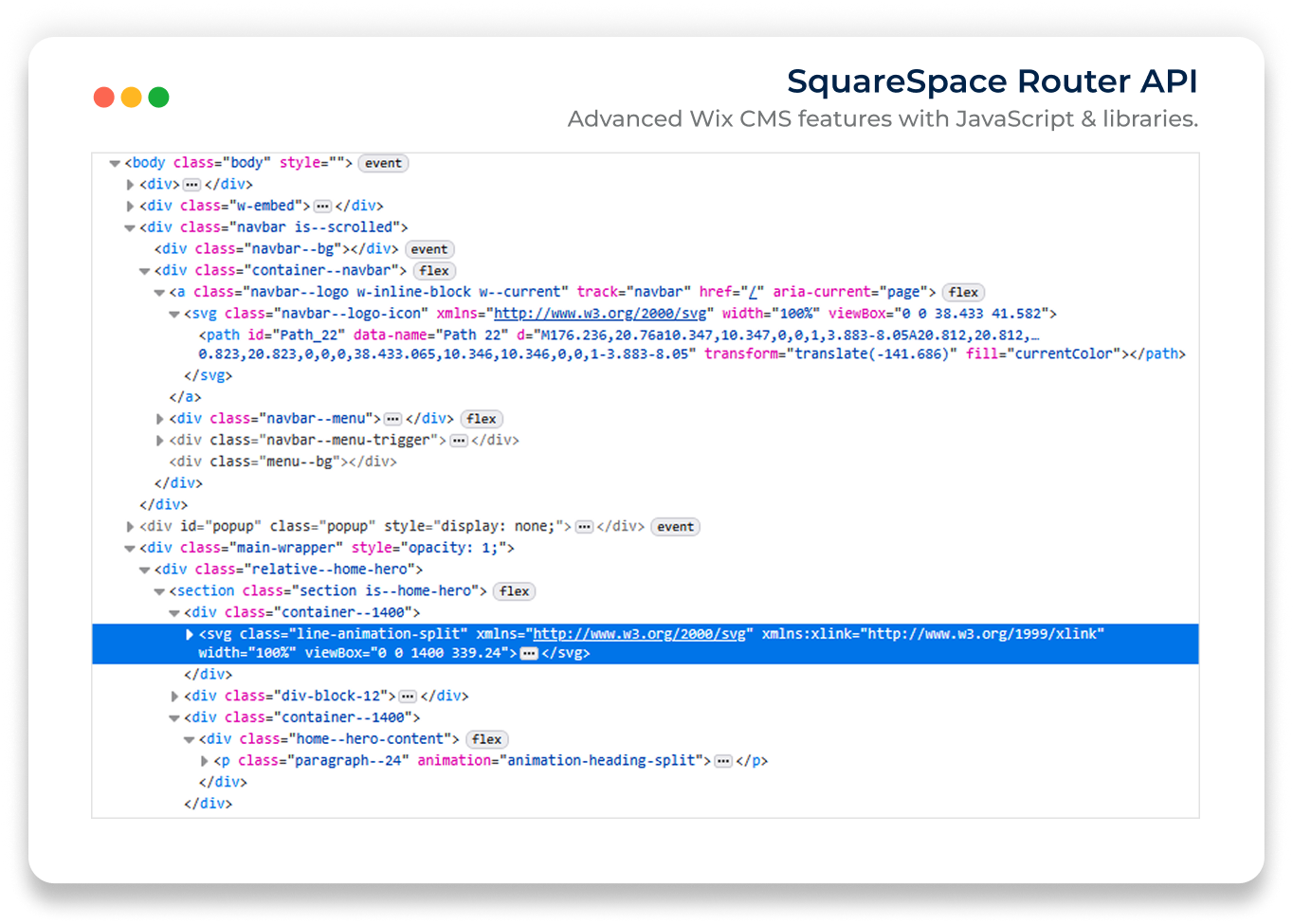Toggle flex badge on home--hero-content
Image resolution: width=1293 pixels, height=924 pixels.
tap(487, 739)
